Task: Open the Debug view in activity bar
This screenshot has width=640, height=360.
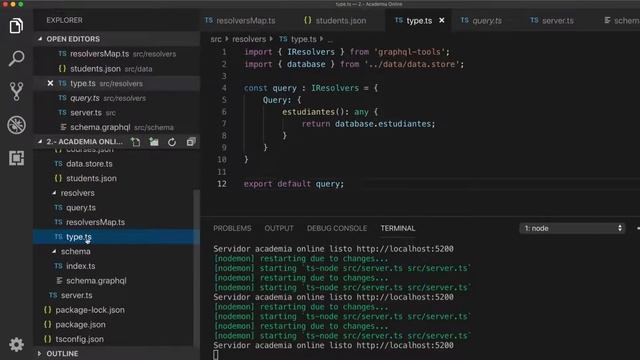Action: click(16, 125)
